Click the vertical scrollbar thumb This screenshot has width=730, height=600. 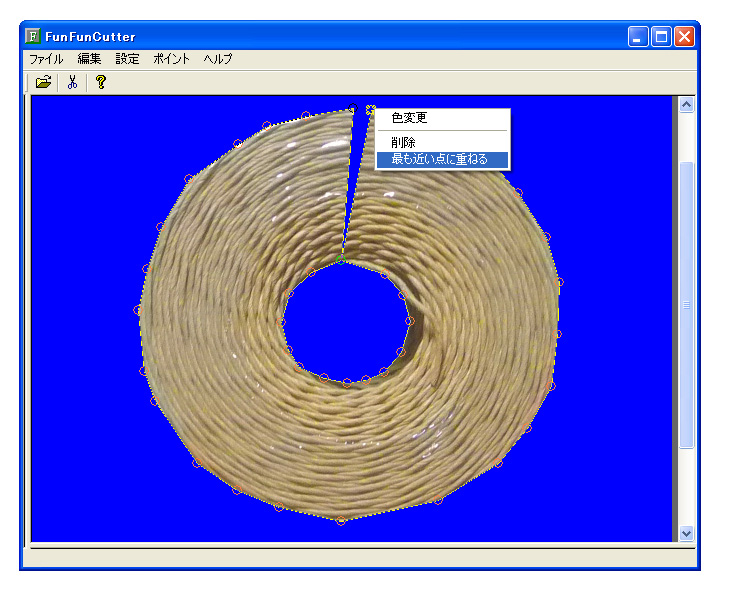point(686,305)
